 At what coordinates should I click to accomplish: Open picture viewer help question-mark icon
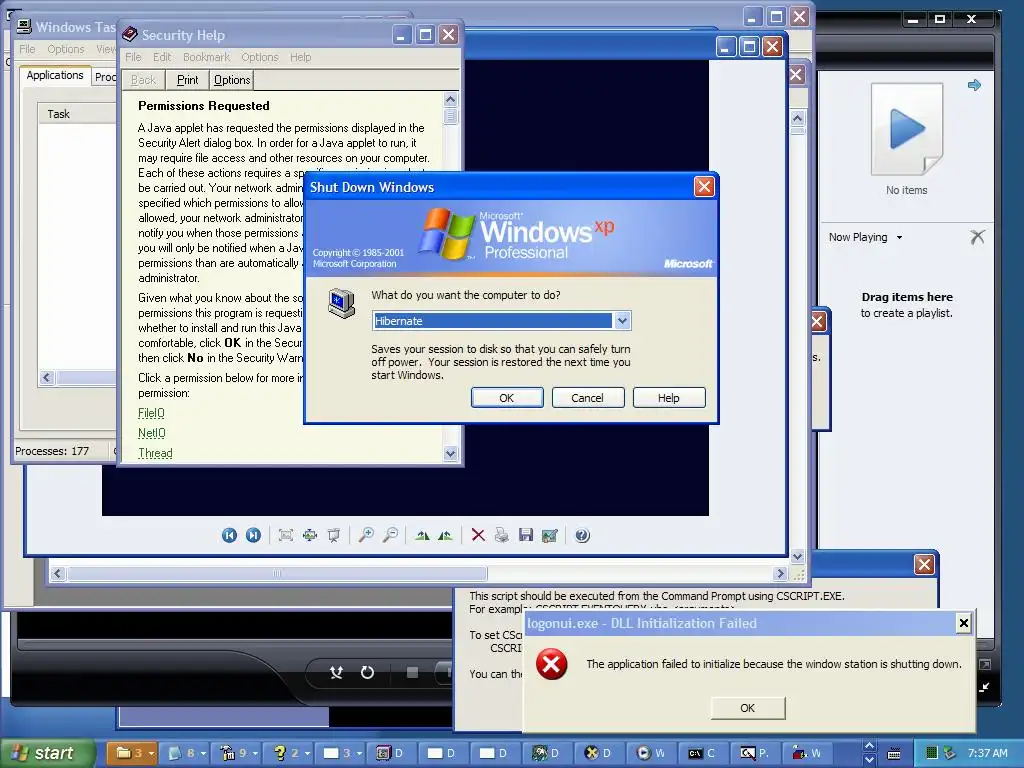click(x=582, y=536)
